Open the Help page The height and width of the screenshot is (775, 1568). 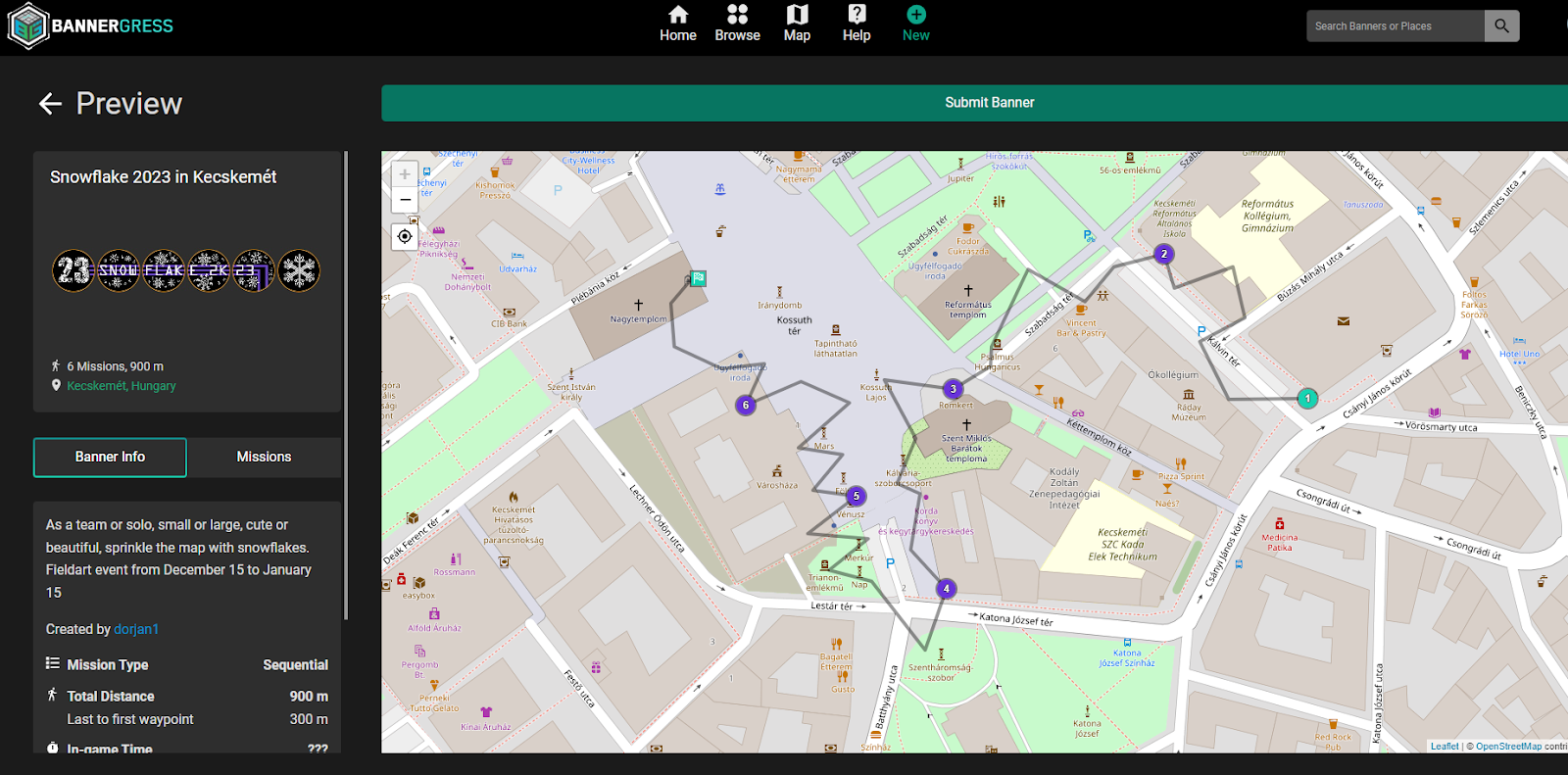tap(857, 24)
